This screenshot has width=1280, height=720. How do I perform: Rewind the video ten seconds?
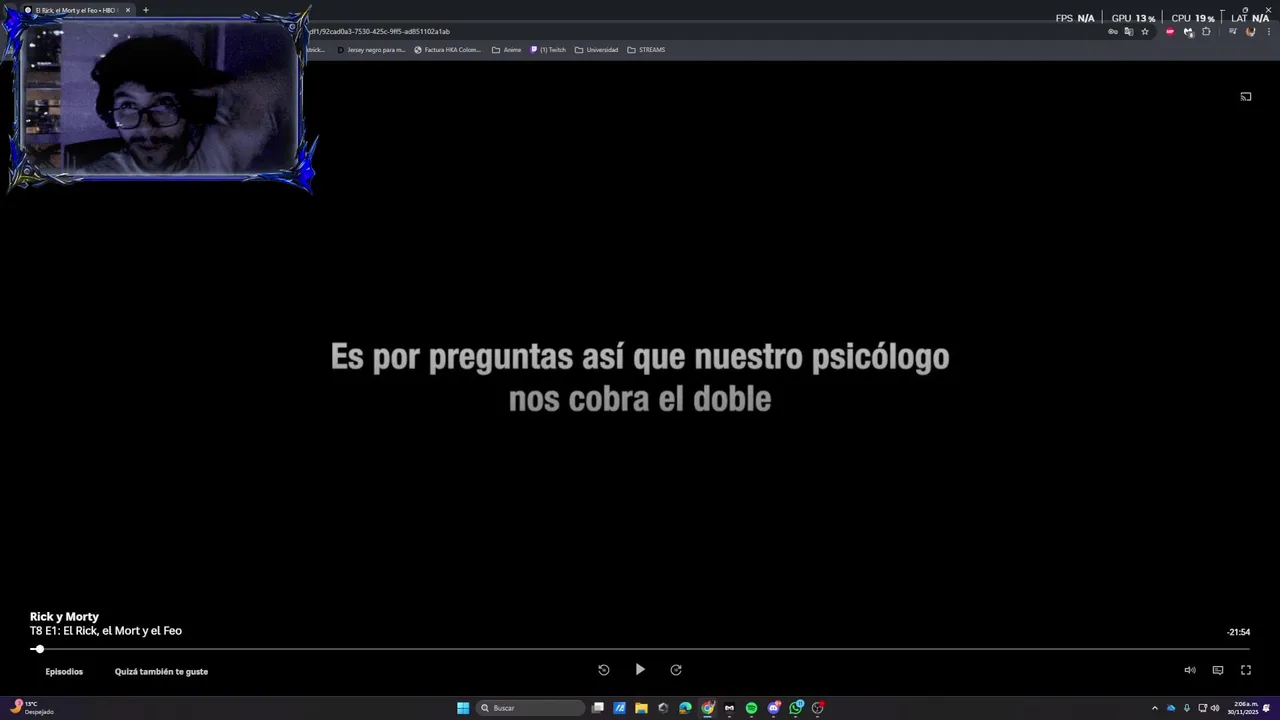(604, 670)
